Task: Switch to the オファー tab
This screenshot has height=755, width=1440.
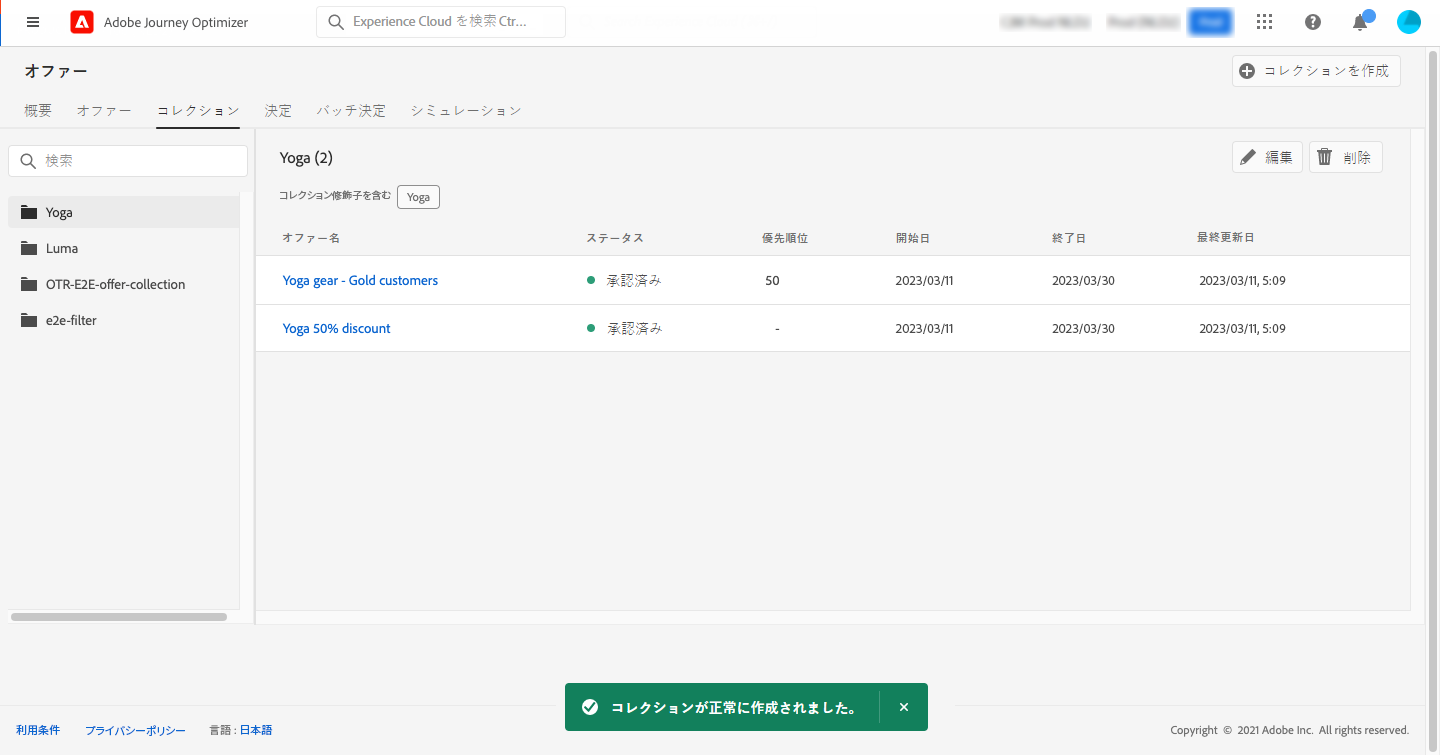Action: pyautogui.click(x=104, y=111)
